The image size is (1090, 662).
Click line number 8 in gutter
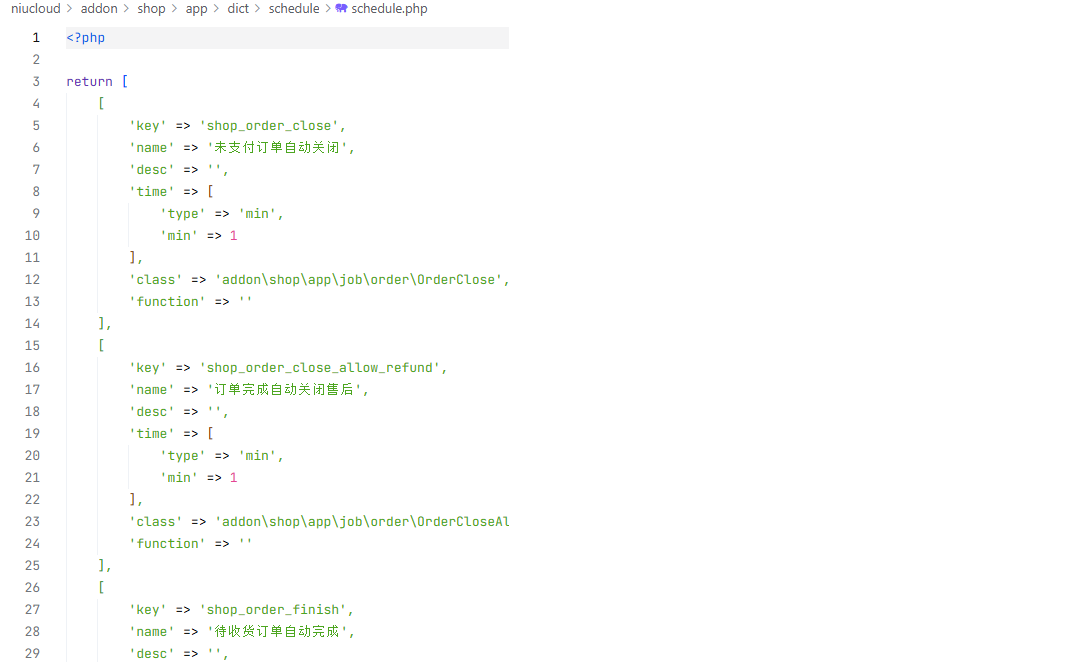36,191
